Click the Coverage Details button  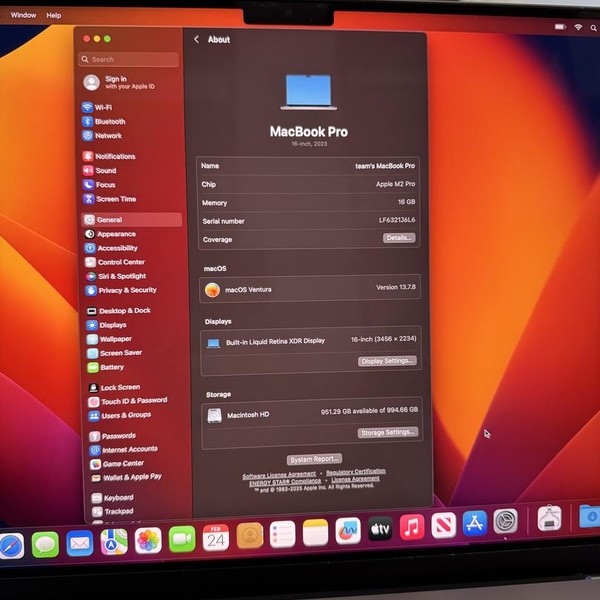point(399,238)
